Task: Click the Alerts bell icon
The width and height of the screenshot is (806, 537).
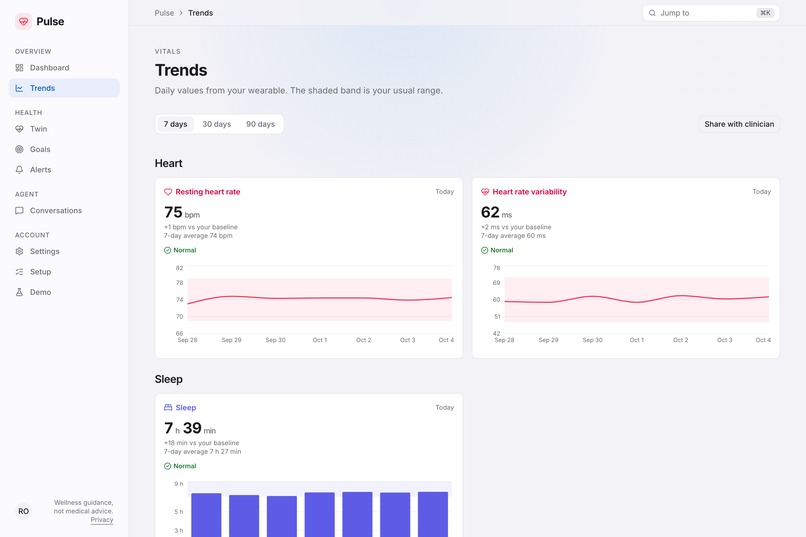Action: (x=19, y=170)
